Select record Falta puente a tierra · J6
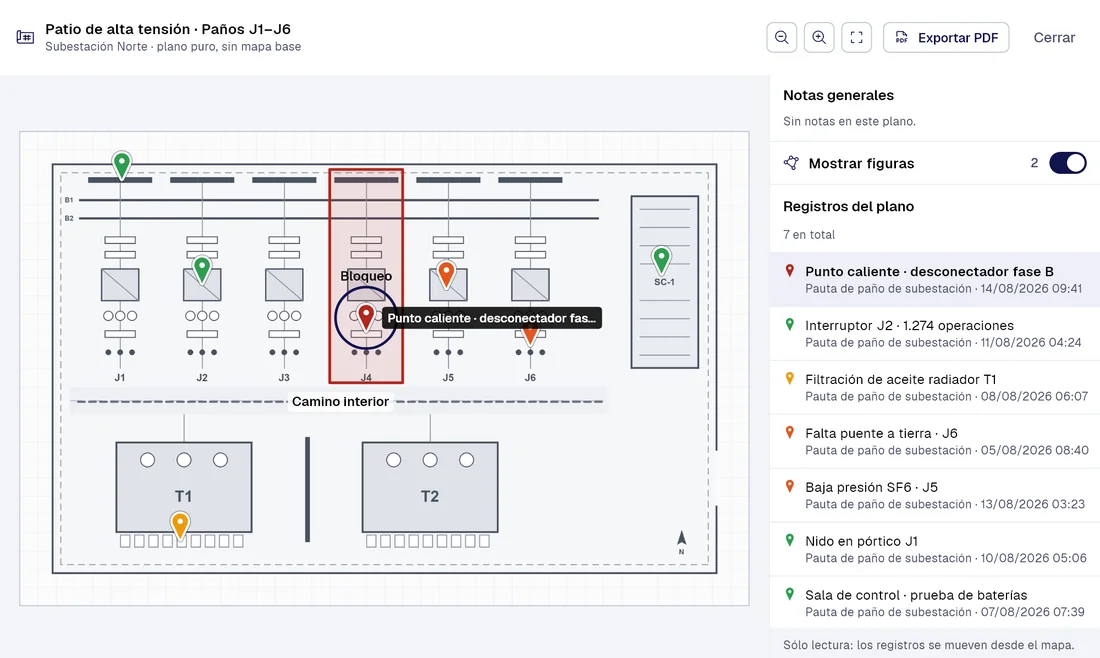 tap(935, 441)
